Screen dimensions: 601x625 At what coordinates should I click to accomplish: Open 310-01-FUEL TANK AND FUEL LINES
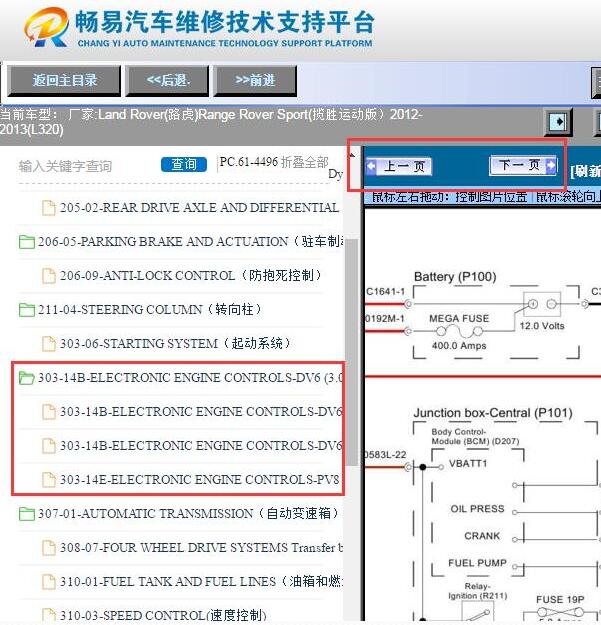tap(201, 582)
